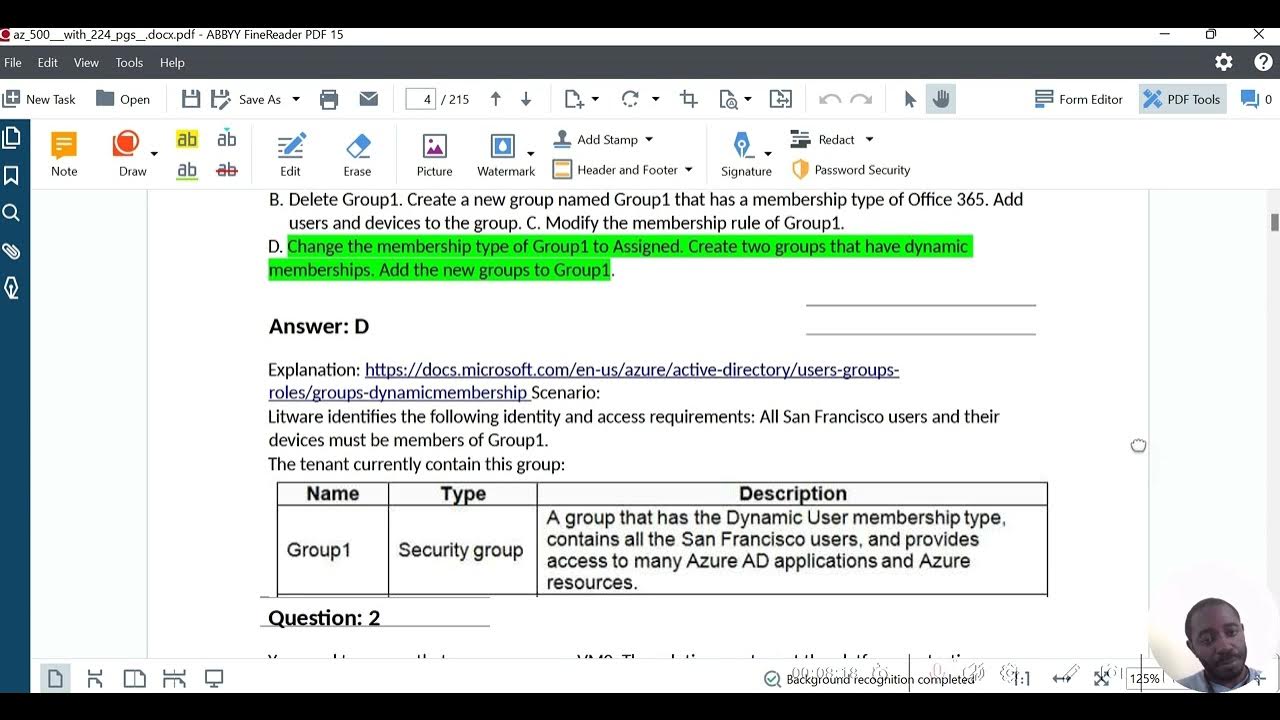Click the Watermark tool

[x=504, y=154]
